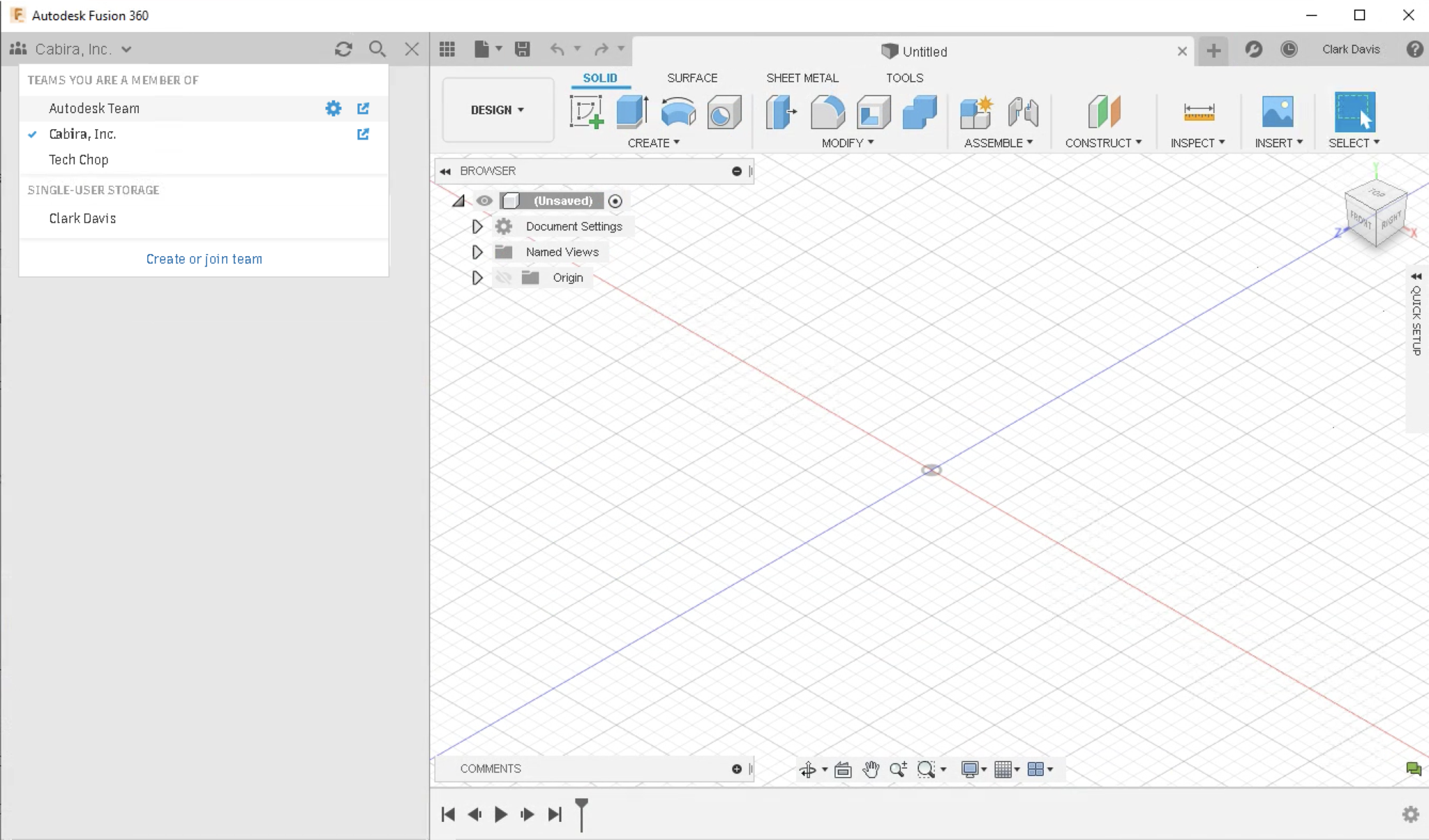Click the Create or join team link

point(204,259)
